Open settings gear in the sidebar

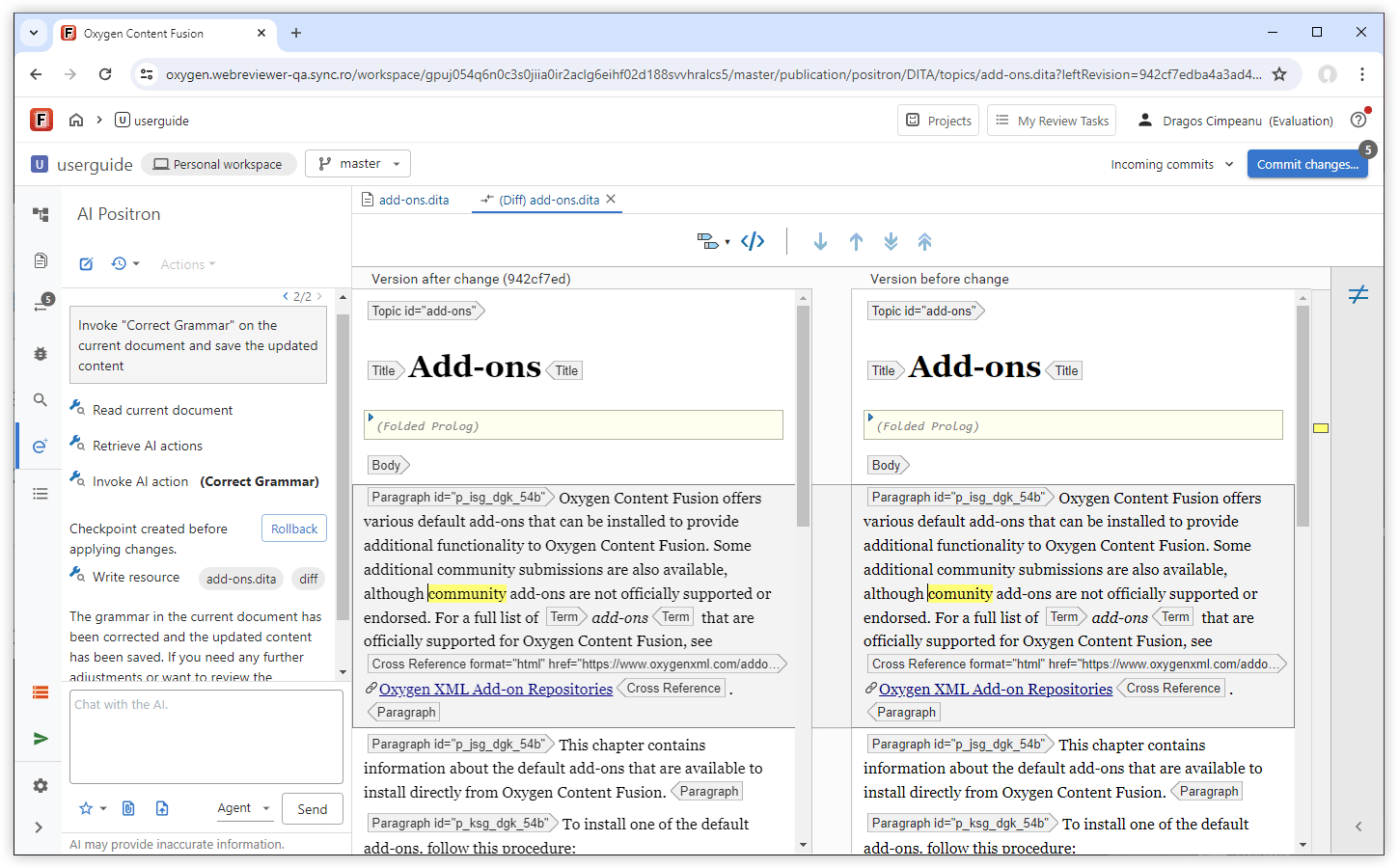point(41,786)
